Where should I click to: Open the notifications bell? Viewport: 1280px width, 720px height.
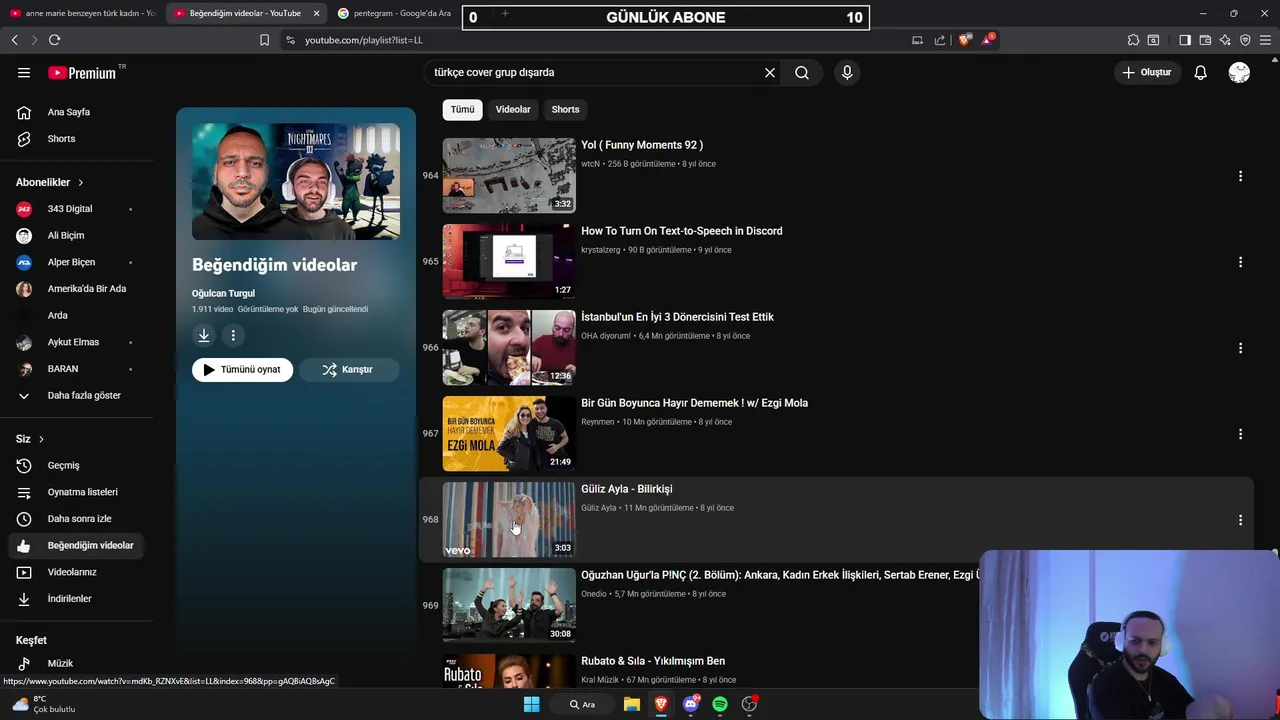pyautogui.click(x=1201, y=73)
